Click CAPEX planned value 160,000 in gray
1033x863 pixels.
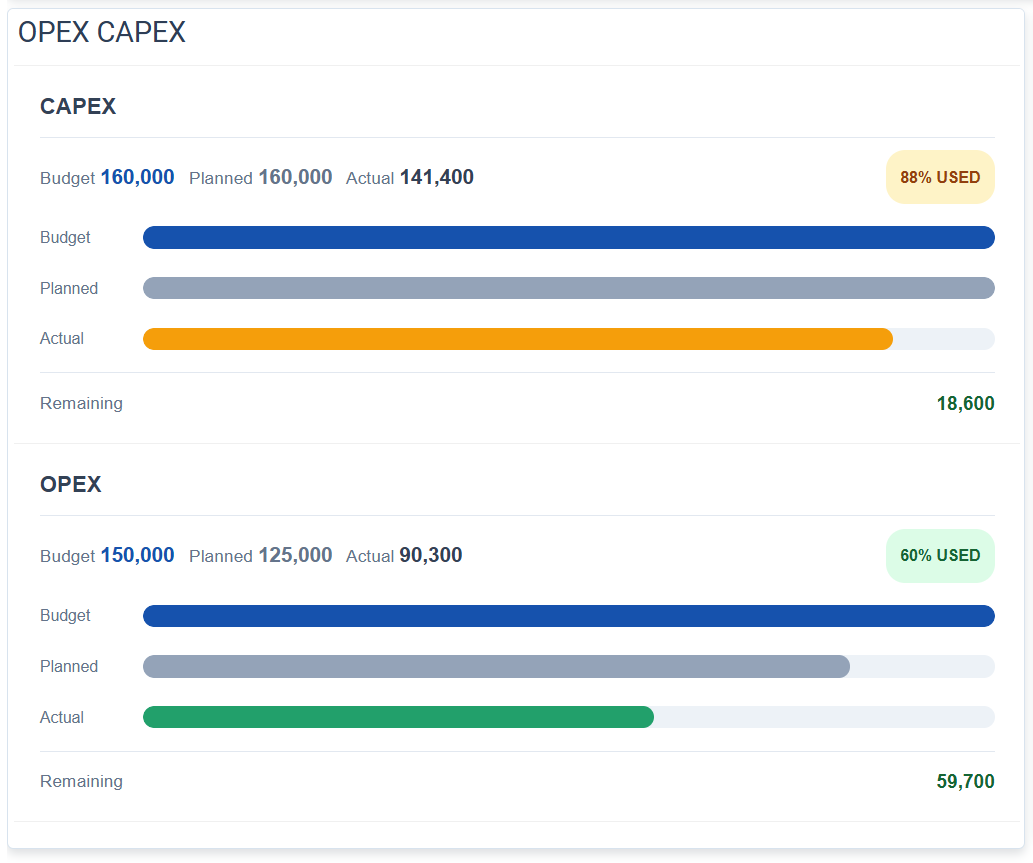pyautogui.click(x=295, y=177)
